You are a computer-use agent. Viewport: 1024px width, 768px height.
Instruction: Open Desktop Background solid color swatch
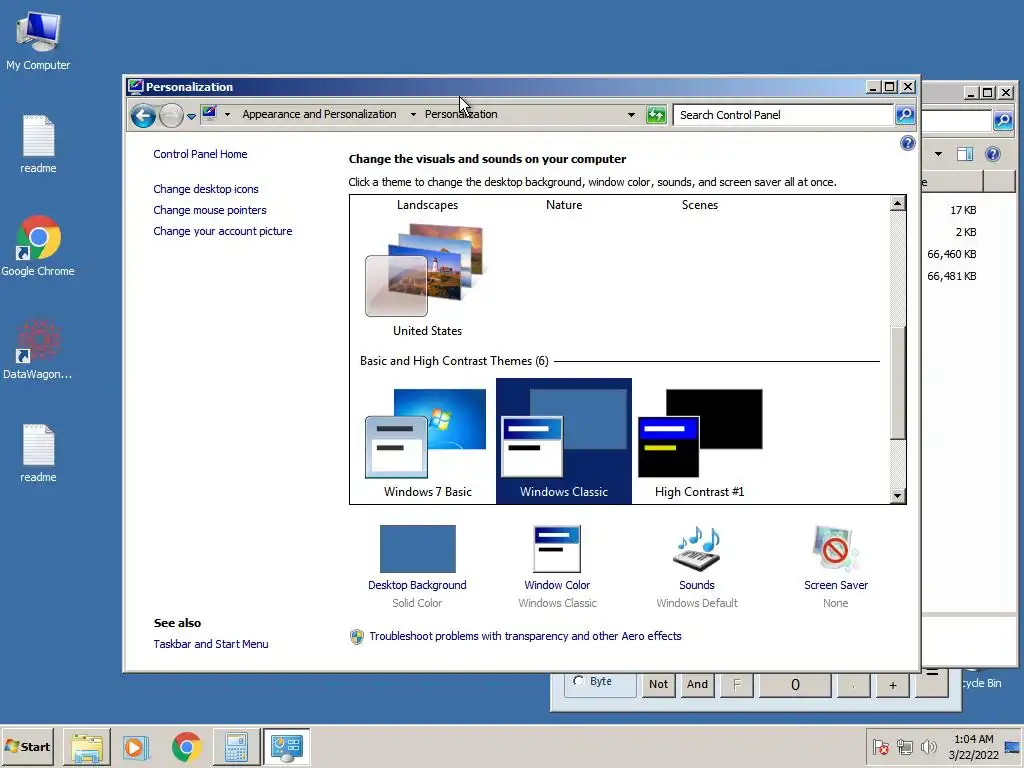click(417, 549)
